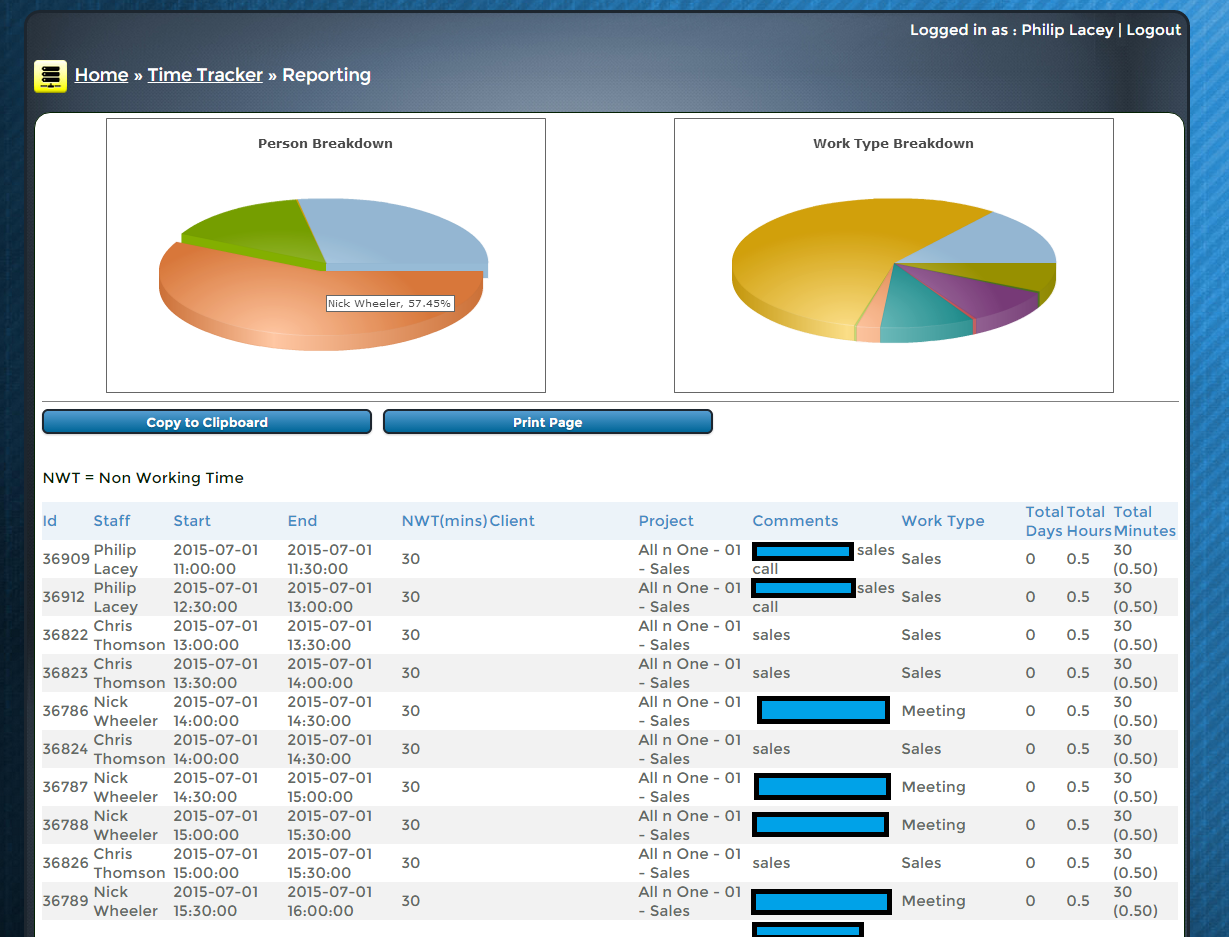
Task: Sort by Comments column header
Action: coord(795,521)
